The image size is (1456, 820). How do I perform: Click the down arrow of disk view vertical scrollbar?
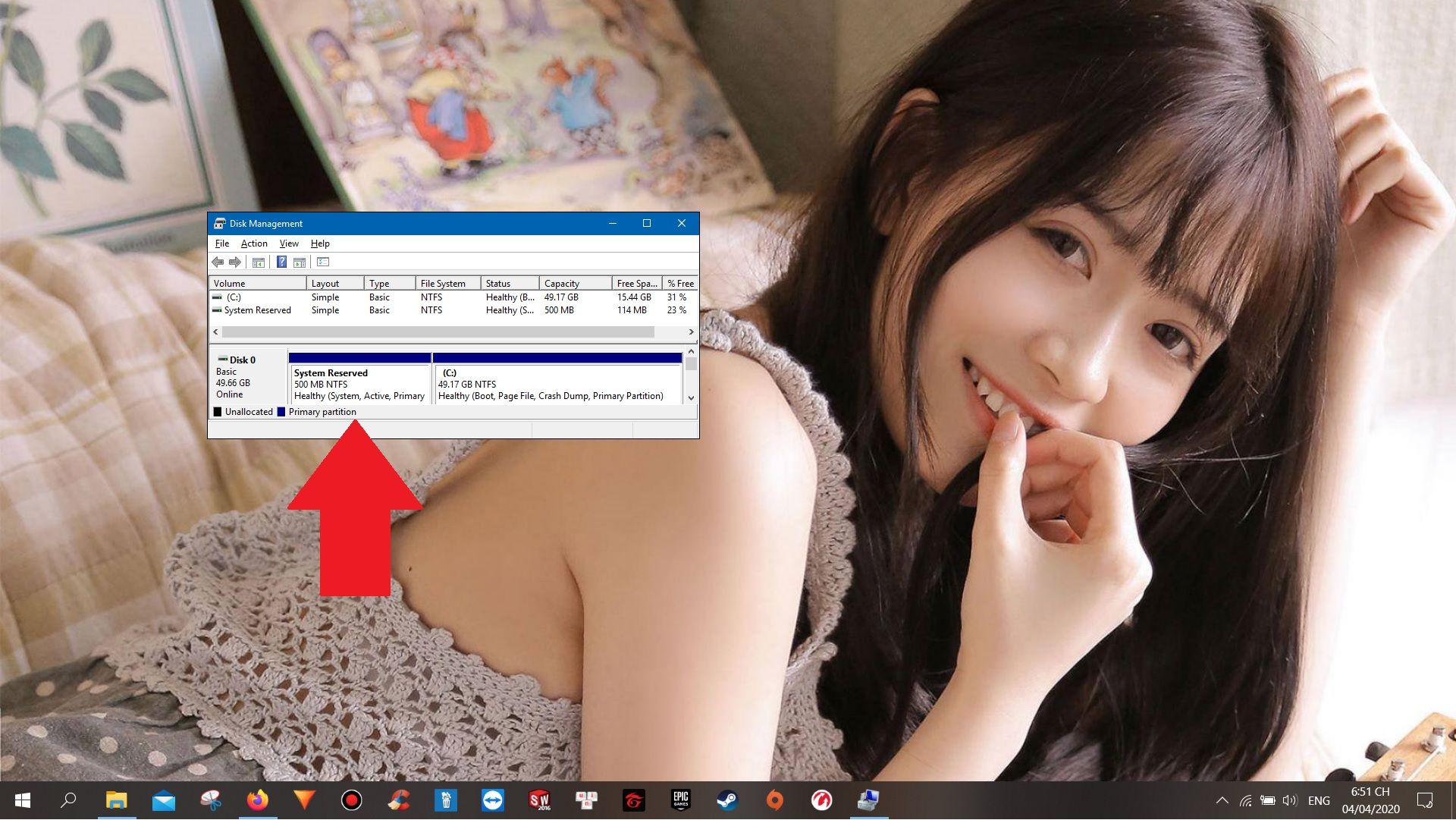[691, 398]
